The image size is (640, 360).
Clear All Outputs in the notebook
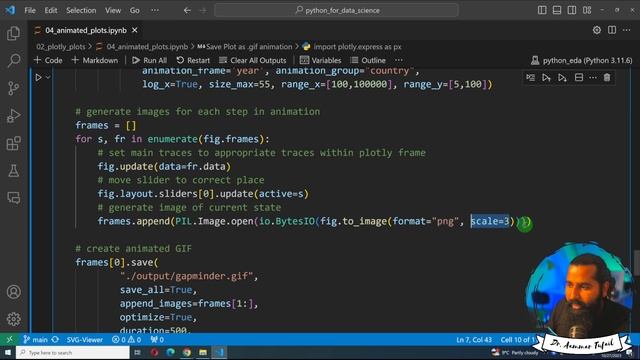(x=253, y=60)
